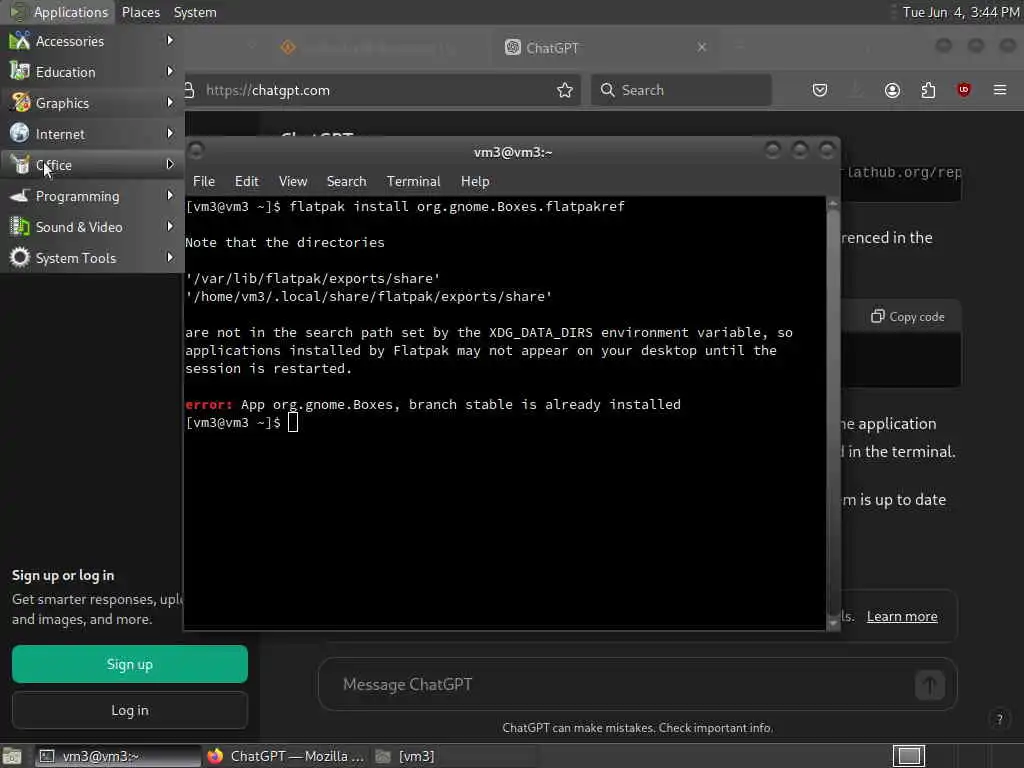Viewport: 1024px width, 768px height.
Task: Expand the Office submenu arrow
Action: click(170, 164)
